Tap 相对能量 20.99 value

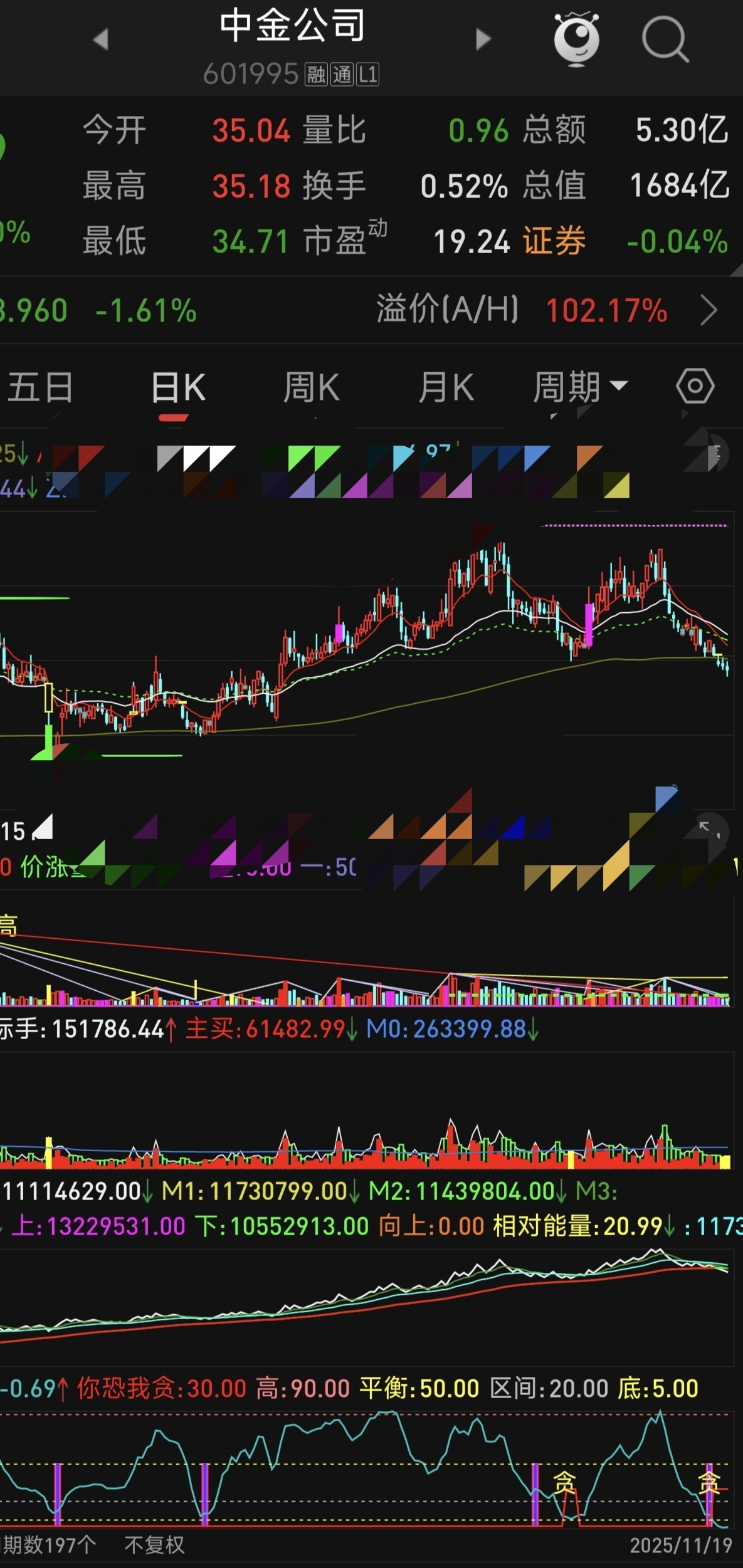pyautogui.click(x=583, y=1226)
